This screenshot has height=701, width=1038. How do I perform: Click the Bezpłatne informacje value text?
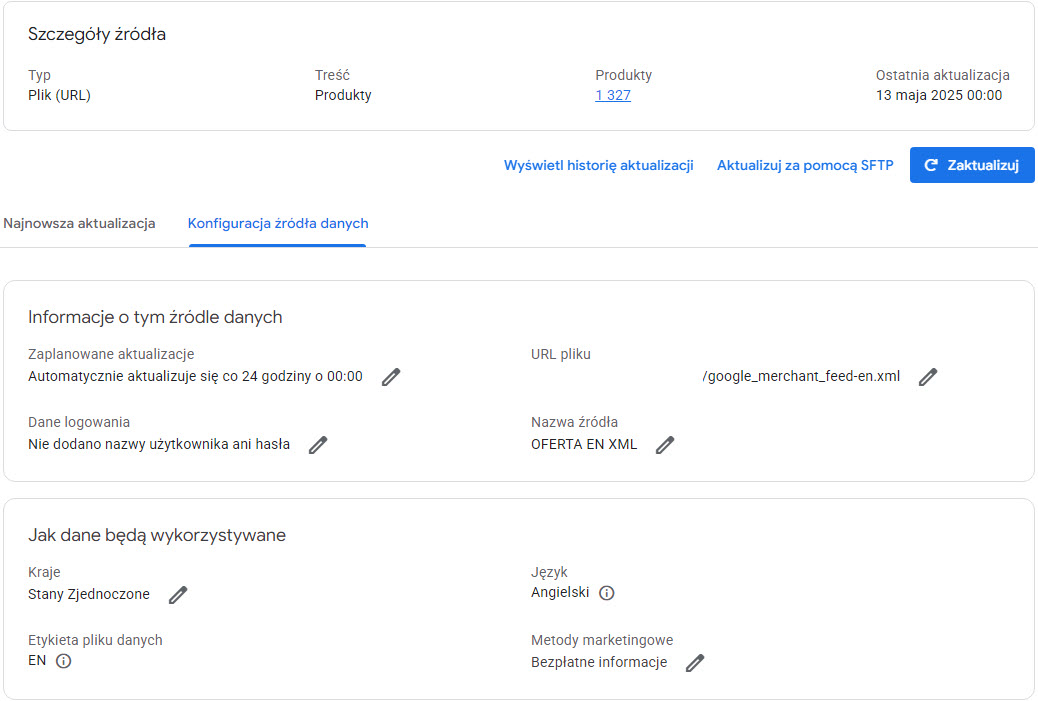[599, 662]
